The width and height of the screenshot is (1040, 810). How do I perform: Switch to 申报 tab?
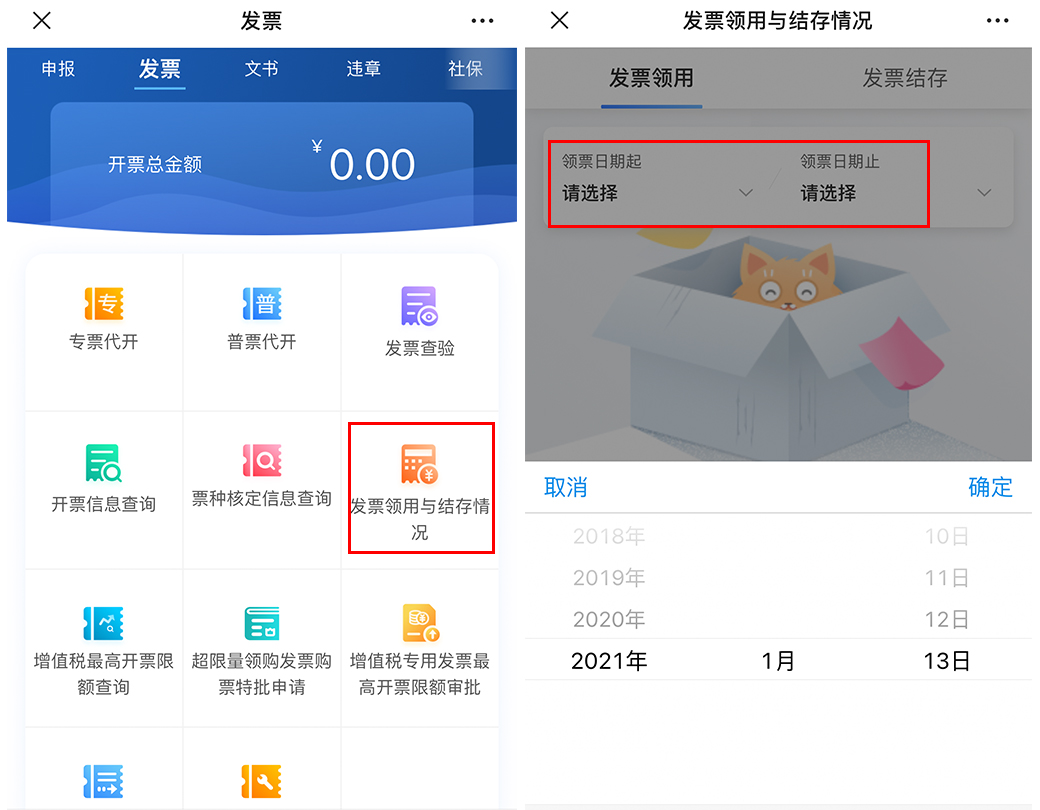(58, 68)
